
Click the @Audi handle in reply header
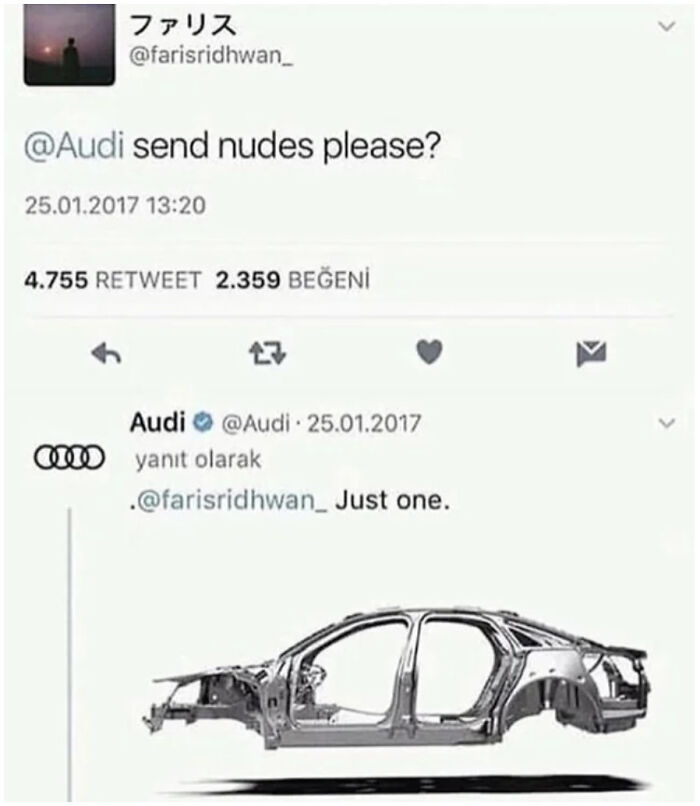click(255, 423)
